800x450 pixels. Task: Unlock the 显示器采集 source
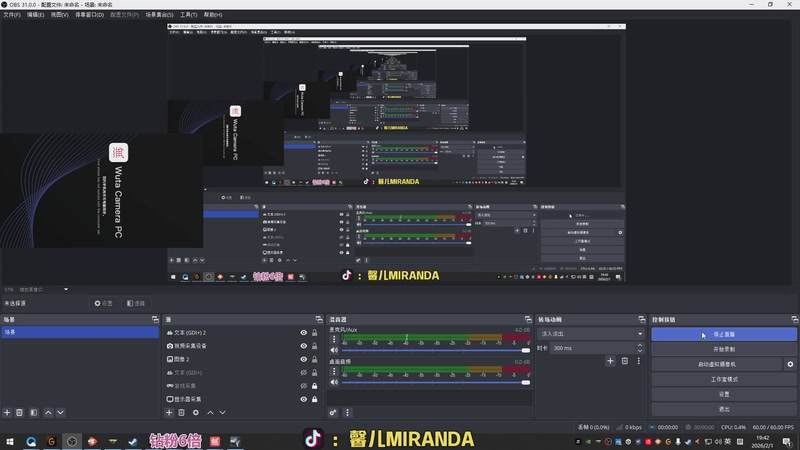click(315, 399)
